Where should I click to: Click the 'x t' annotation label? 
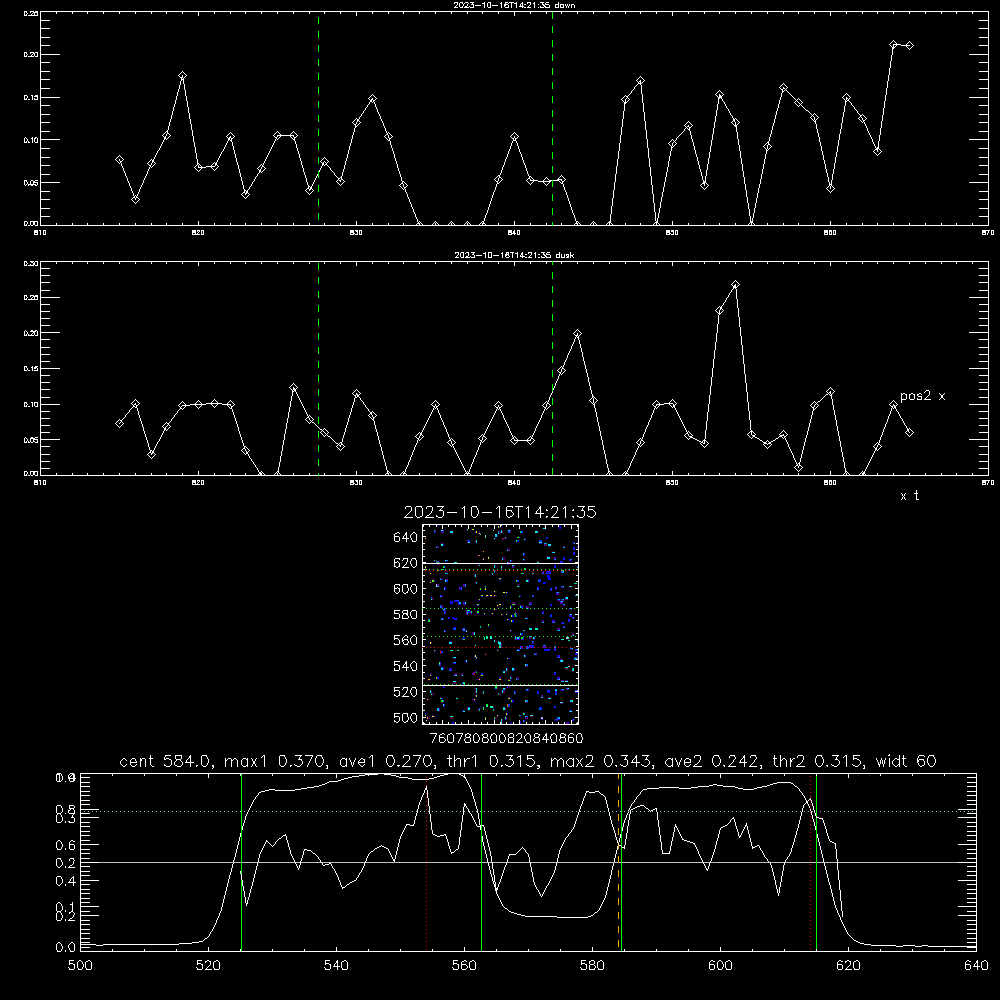click(x=909, y=496)
